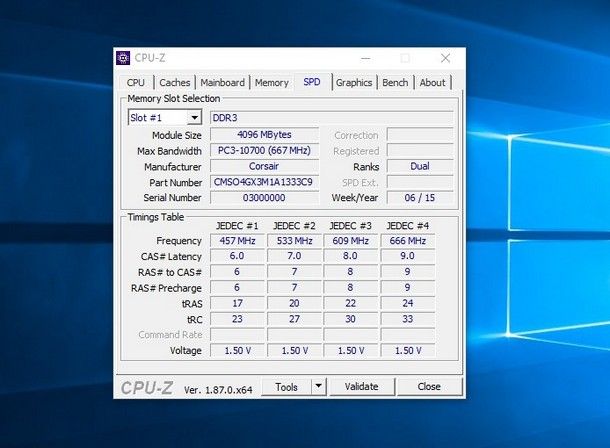
Task: Click the JEDEC #2 column header
Action: (x=294, y=226)
